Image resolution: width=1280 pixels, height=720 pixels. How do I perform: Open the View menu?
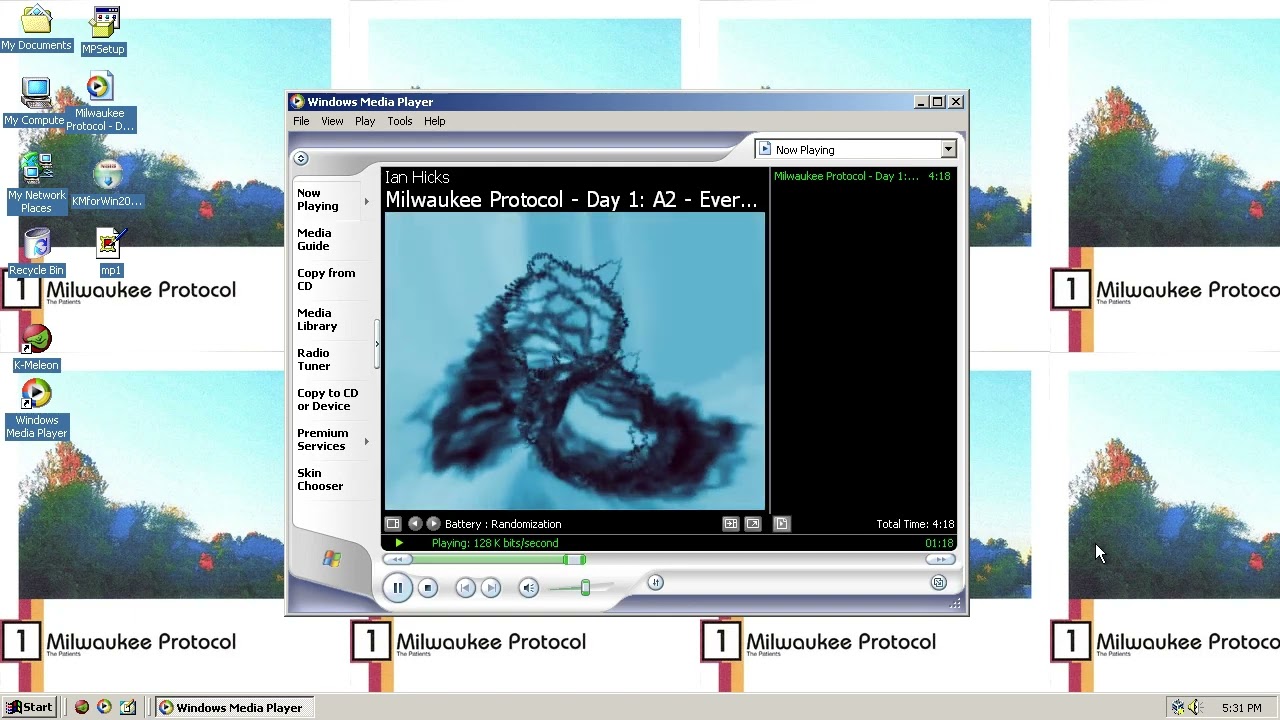point(332,121)
